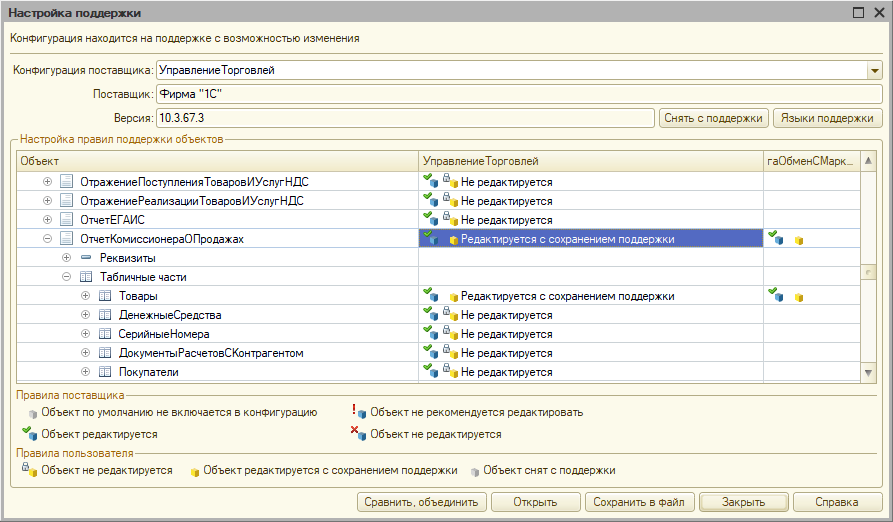Click legend icon 'Объект редактируется с сохранением поддержки'
This screenshot has width=893, height=522.
coord(195,472)
